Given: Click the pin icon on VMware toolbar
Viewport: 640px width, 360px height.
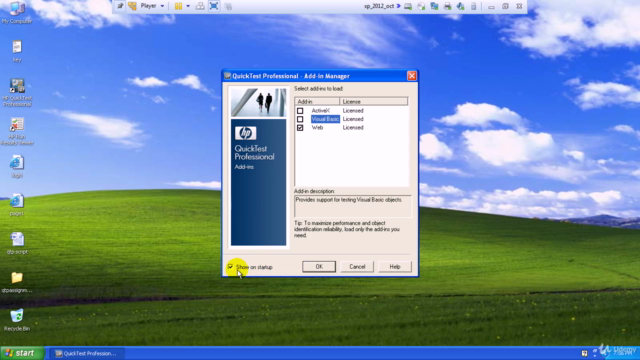Looking at the screenshot, I should pyautogui.click(x=120, y=6).
